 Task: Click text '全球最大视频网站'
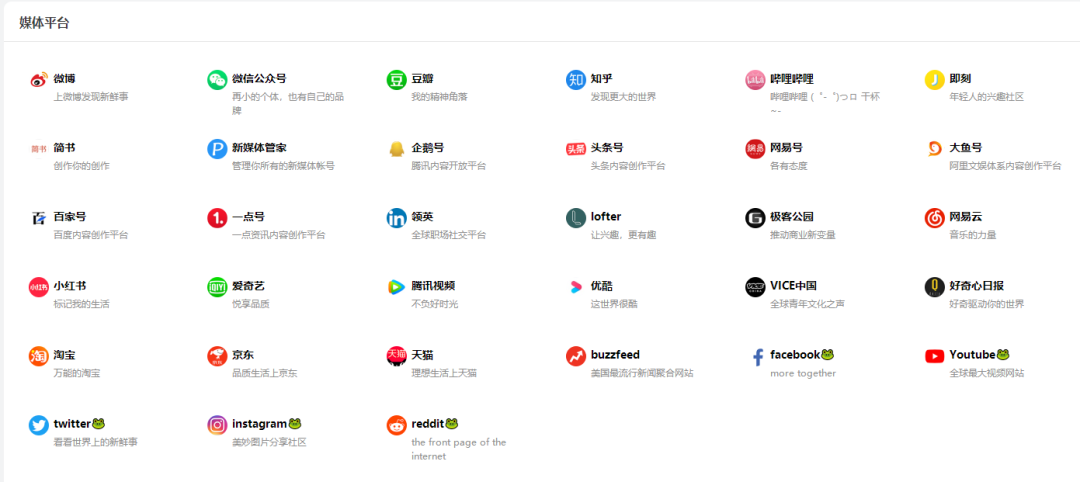coord(986,373)
